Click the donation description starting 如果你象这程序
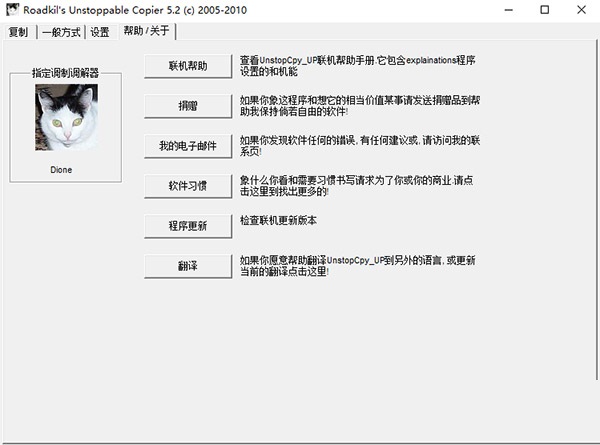 pyautogui.click(x=360, y=106)
